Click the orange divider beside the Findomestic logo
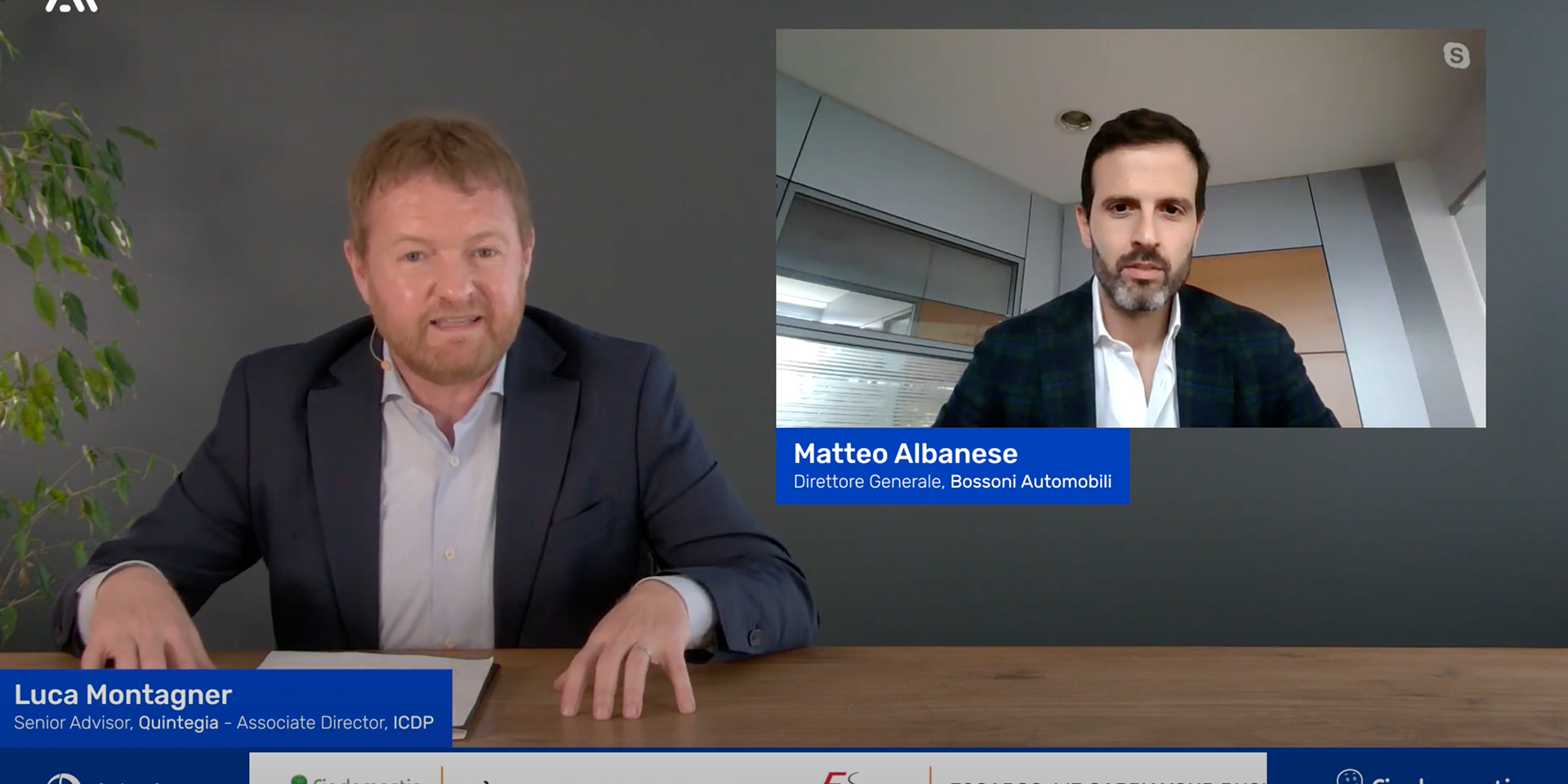The width and height of the screenshot is (1568, 784). [x=442, y=774]
